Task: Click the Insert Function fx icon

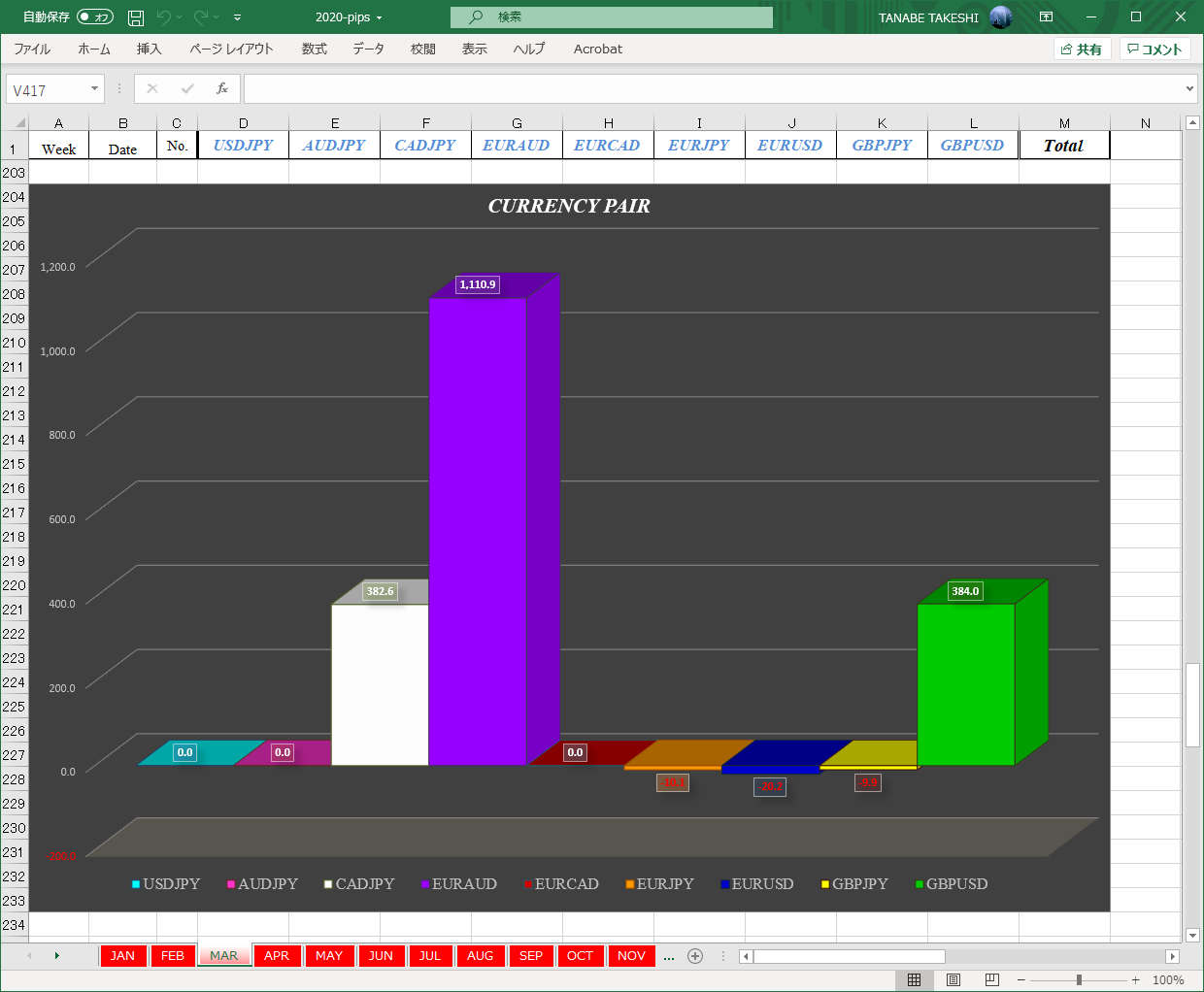Action: pos(222,88)
